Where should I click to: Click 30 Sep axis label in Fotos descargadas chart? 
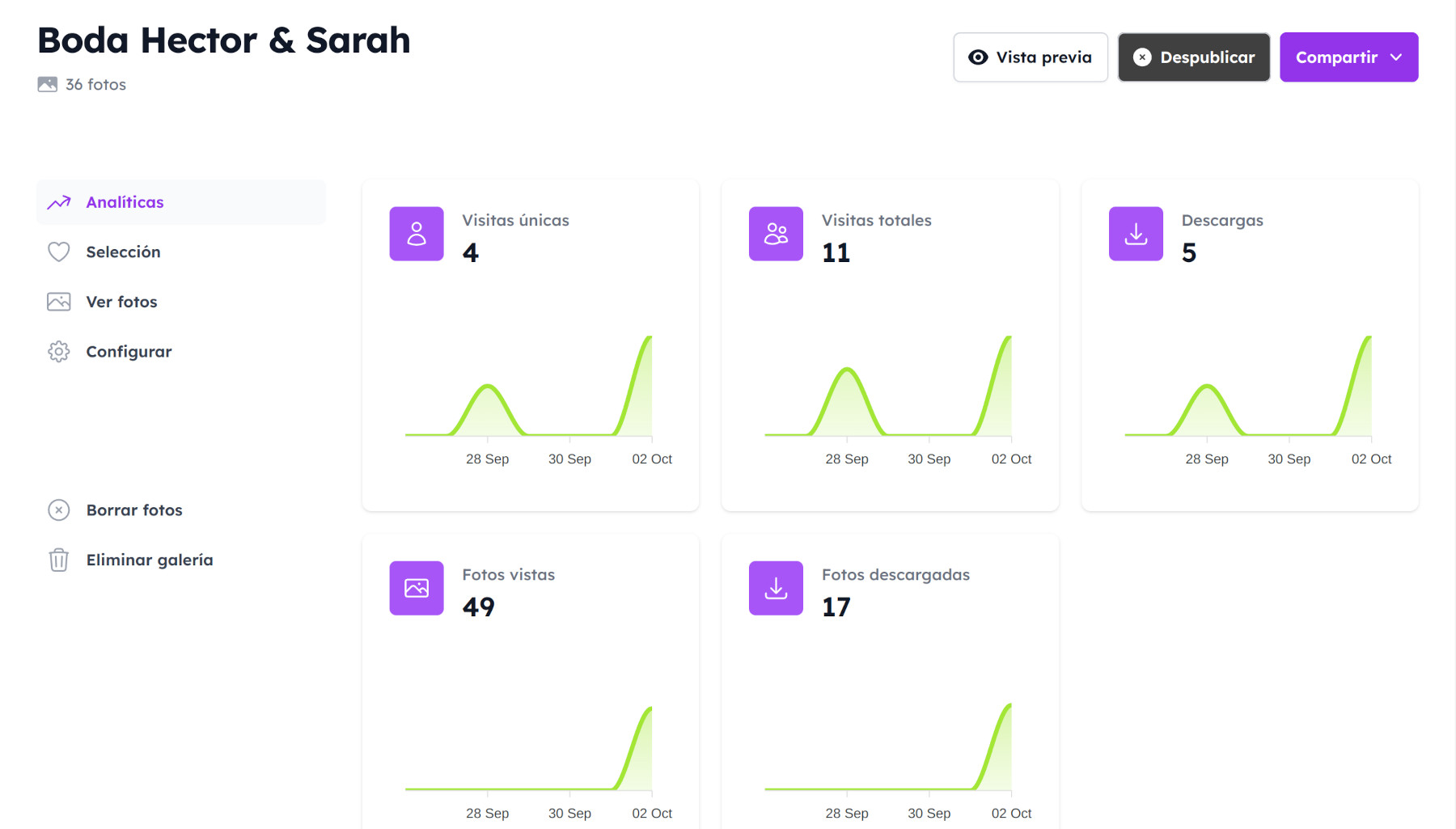[929, 813]
